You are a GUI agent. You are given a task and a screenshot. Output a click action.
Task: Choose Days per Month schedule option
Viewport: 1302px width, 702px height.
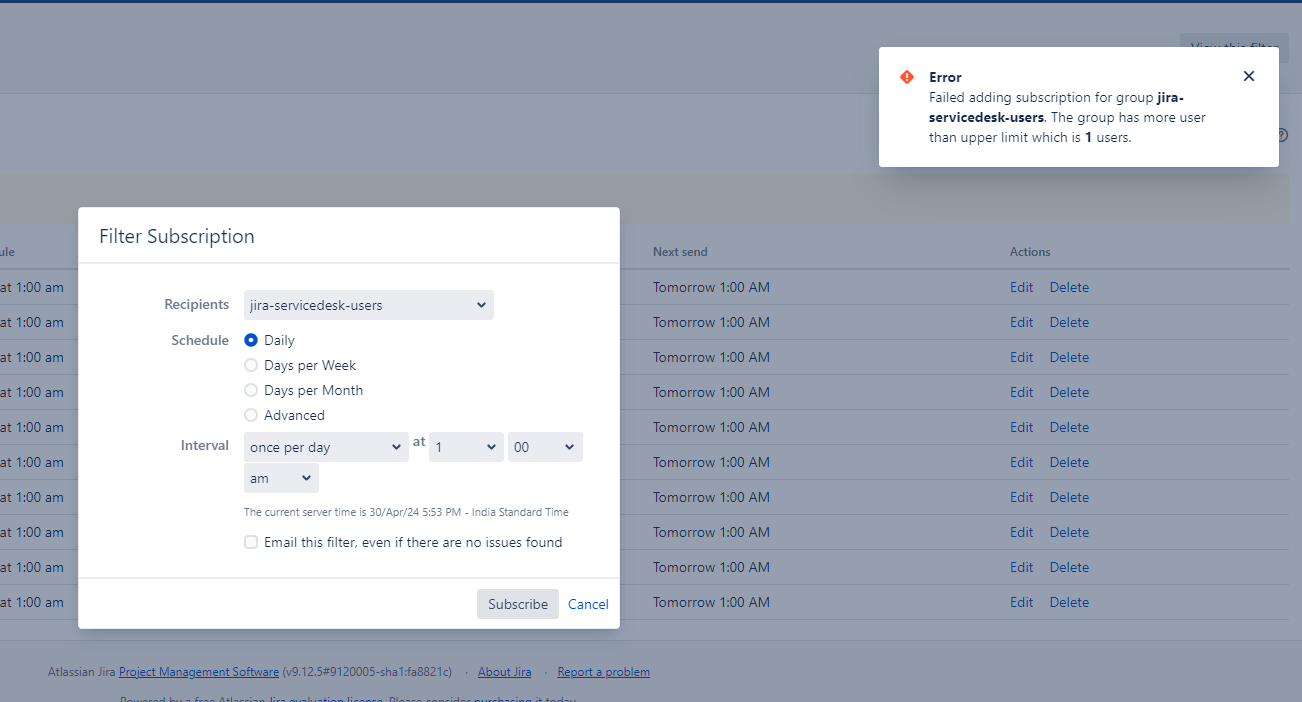click(x=251, y=390)
